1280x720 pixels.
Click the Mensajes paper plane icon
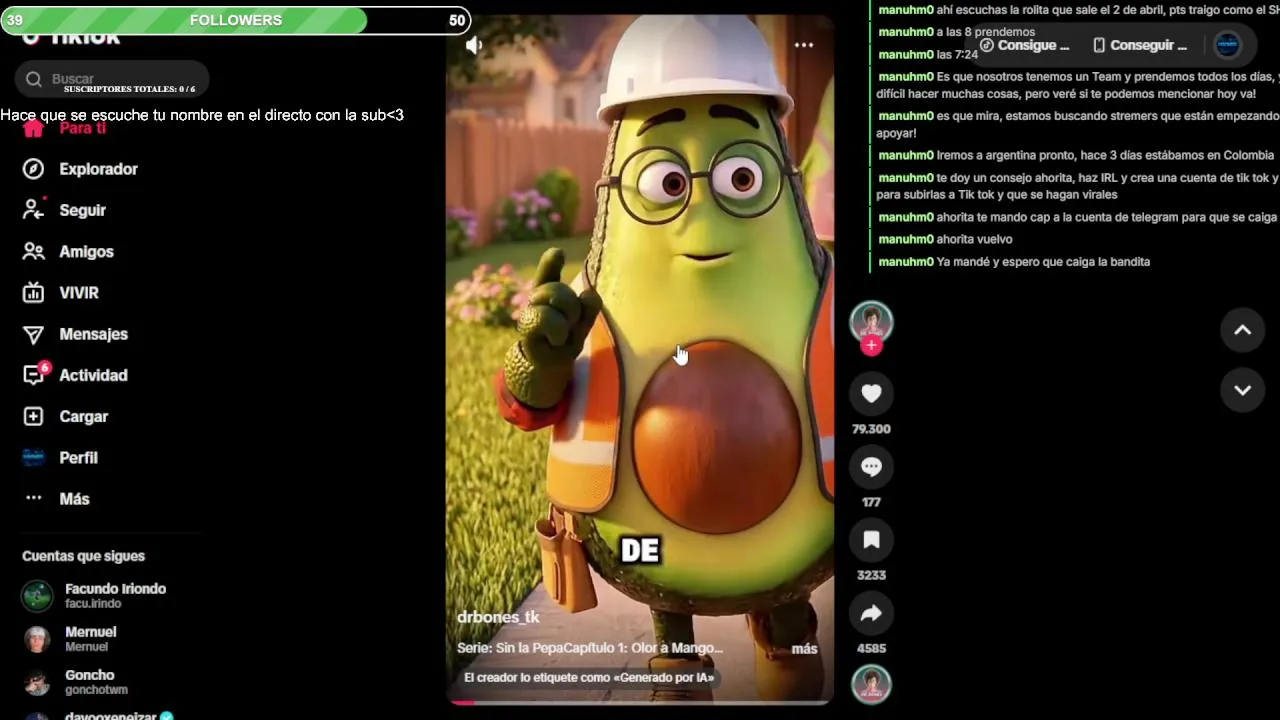(33, 334)
